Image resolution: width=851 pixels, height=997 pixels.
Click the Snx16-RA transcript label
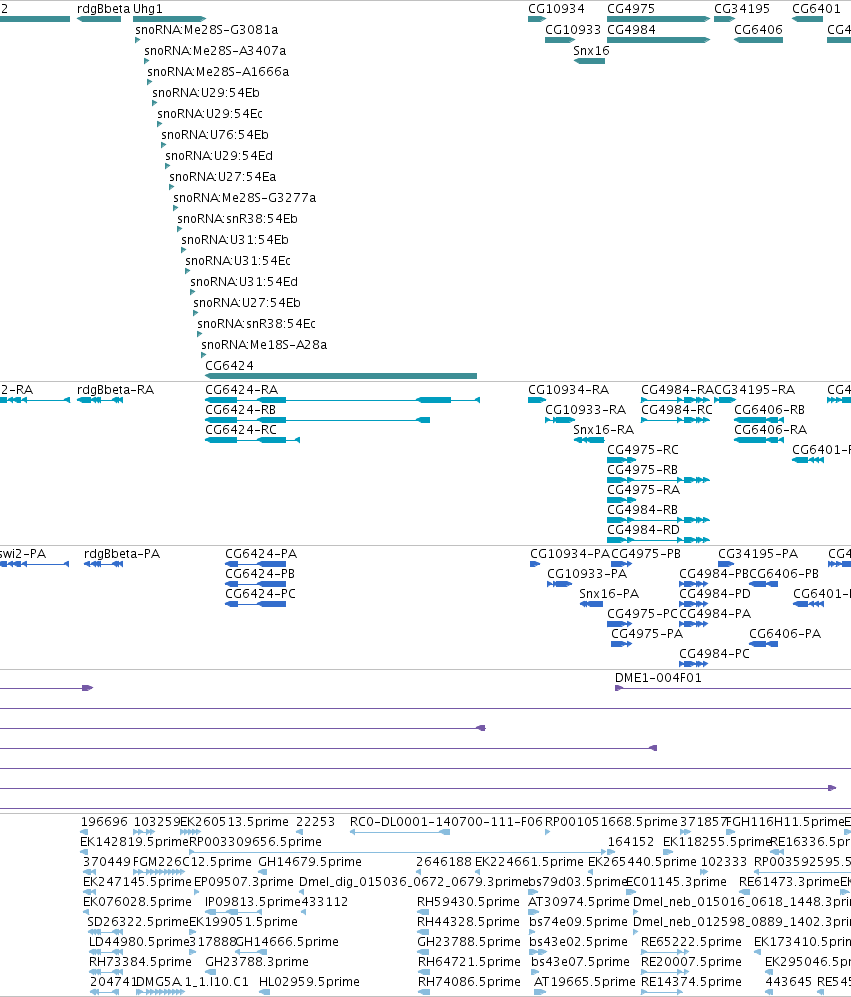603,430
